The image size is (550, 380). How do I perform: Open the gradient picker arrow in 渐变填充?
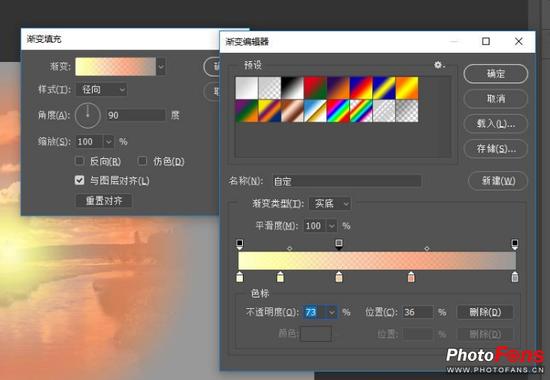pyautogui.click(x=161, y=67)
